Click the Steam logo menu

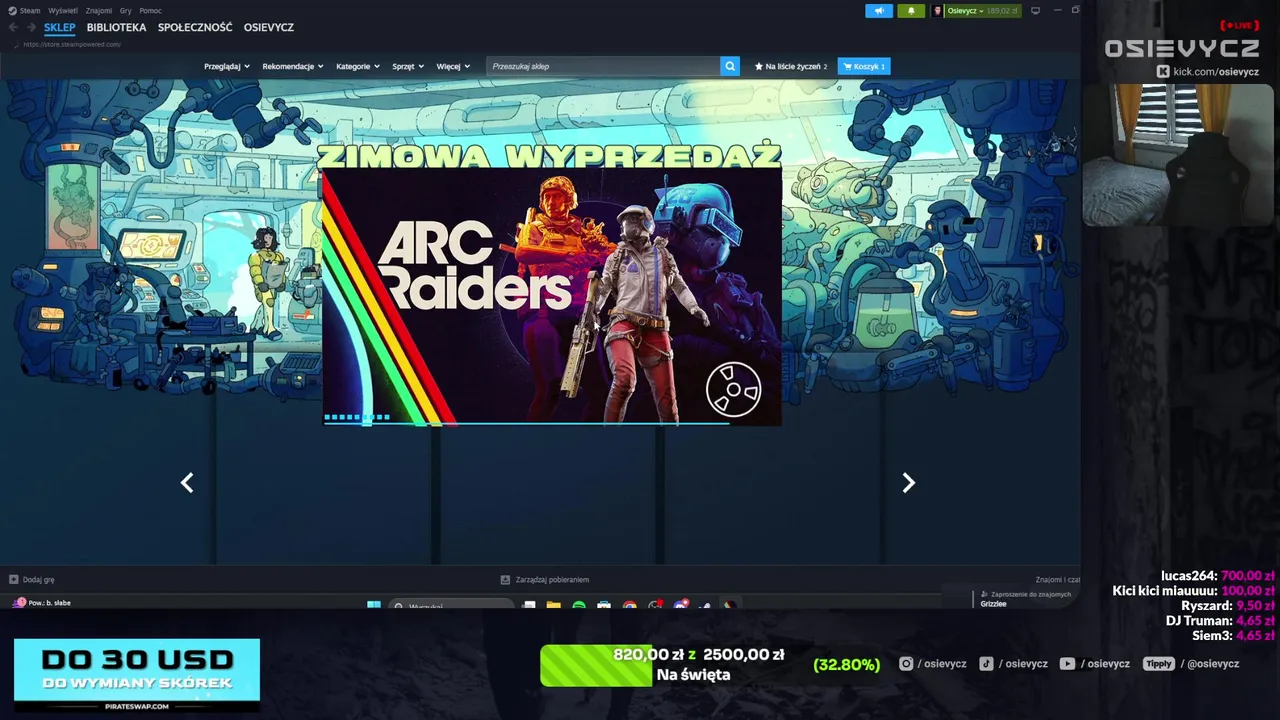24,11
